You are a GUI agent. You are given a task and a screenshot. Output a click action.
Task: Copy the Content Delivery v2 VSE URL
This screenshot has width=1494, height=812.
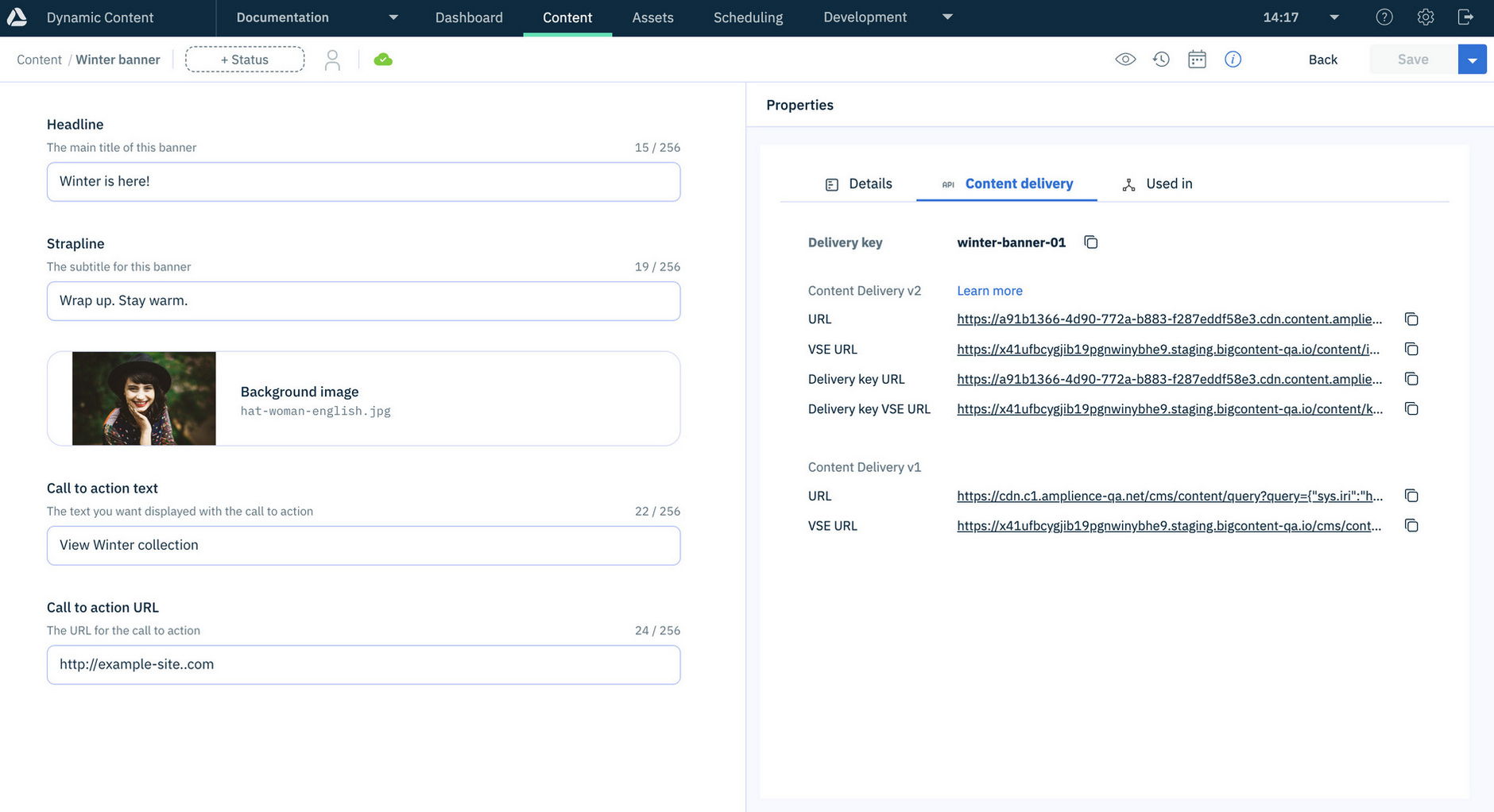tap(1411, 350)
